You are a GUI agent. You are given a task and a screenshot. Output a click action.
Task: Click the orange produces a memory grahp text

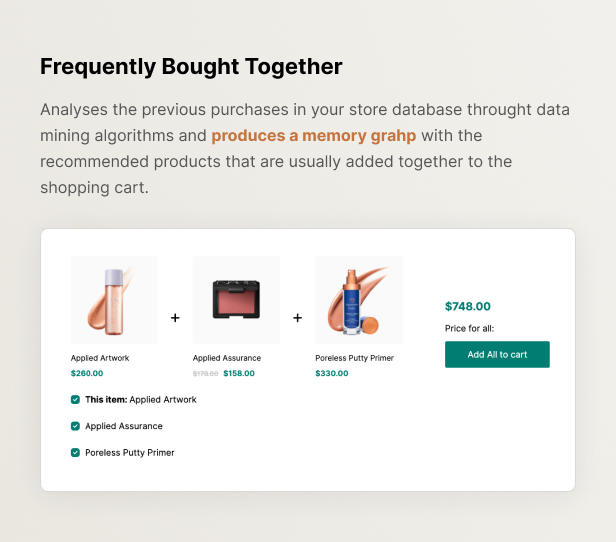coord(314,136)
